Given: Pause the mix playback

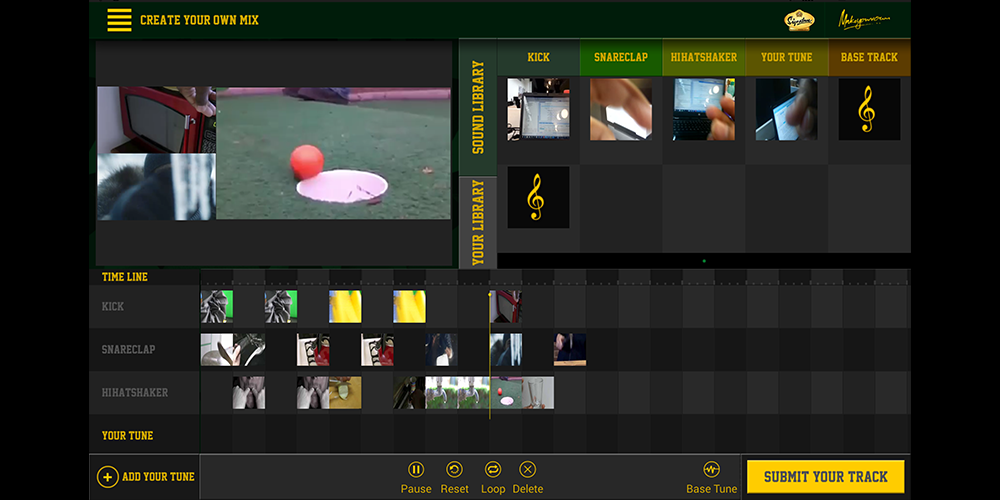Looking at the screenshot, I should (416, 470).
